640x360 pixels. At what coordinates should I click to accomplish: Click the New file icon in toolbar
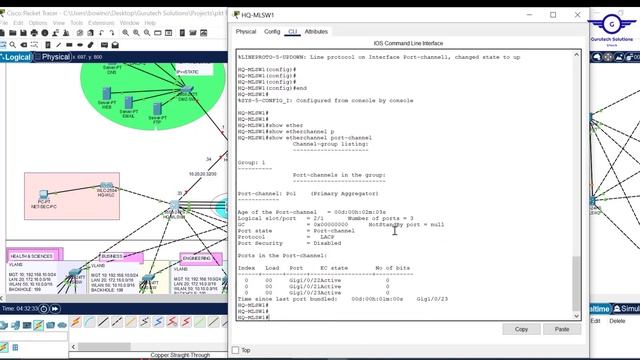(2, 33)
